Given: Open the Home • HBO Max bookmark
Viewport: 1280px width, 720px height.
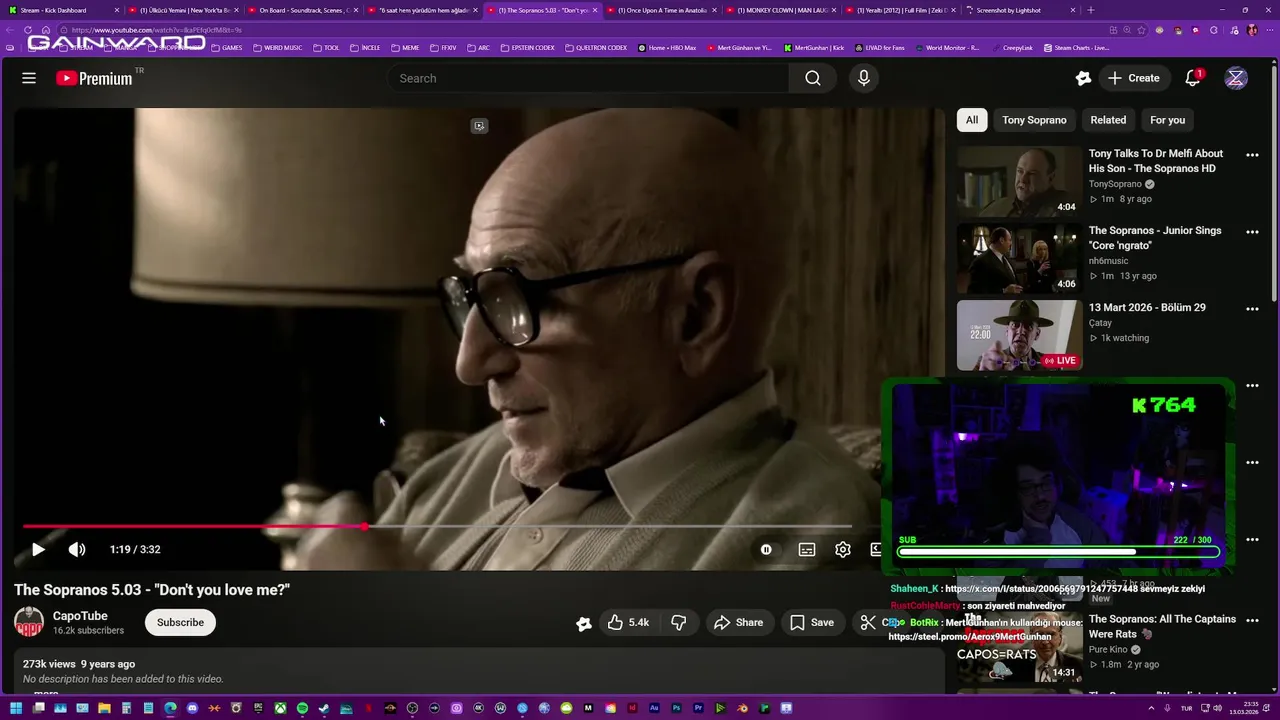Looking at the screenshot, I should (666, 48).
